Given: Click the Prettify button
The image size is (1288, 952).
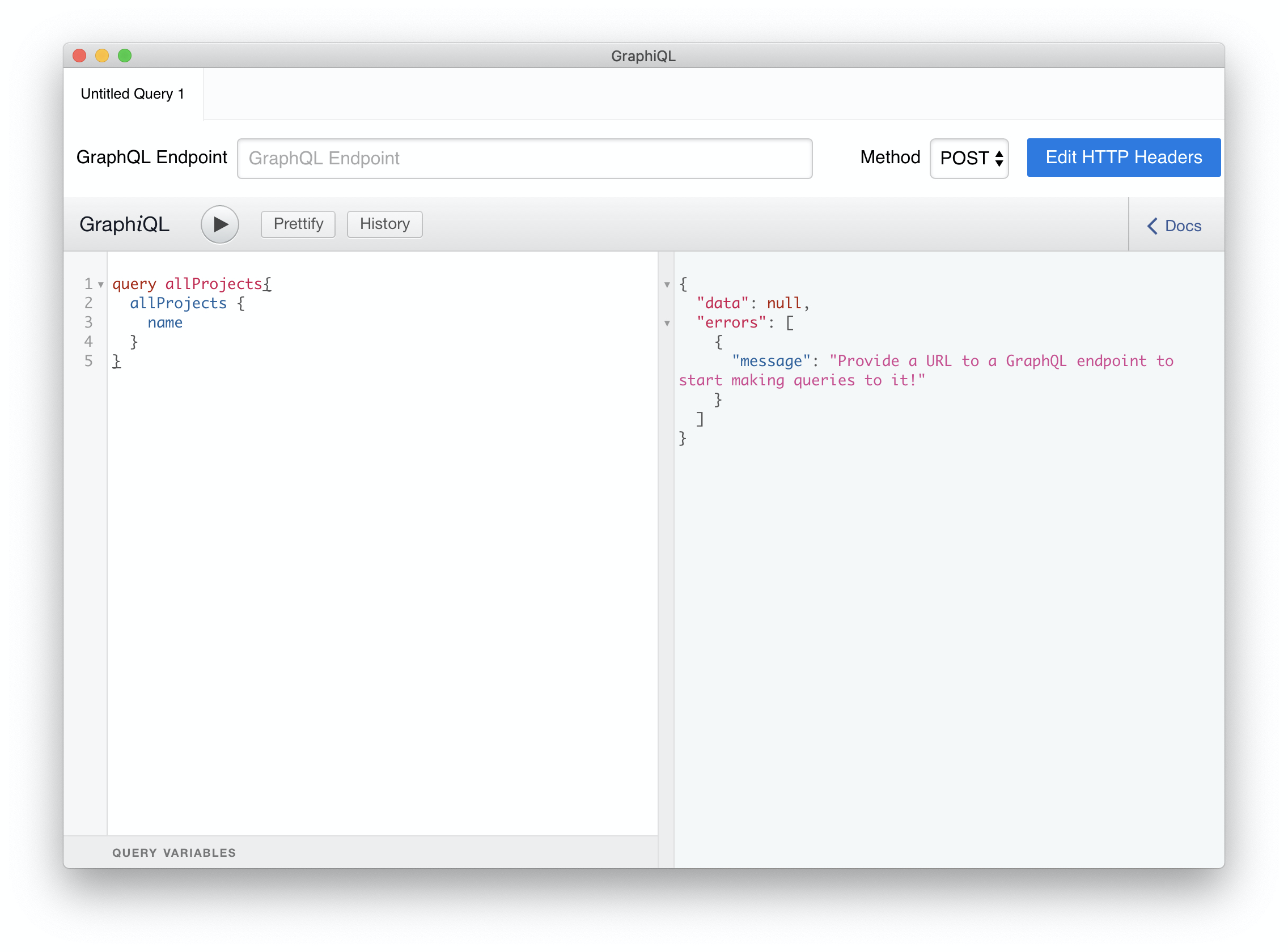Looking at the screenshot, I should click(298, 224).
